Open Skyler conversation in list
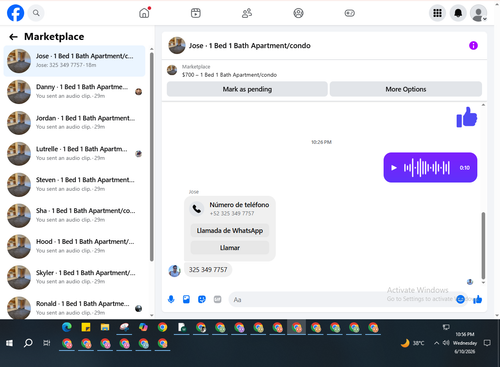The height and width of the screenshot is (367, 500). (x=74, y=278)
